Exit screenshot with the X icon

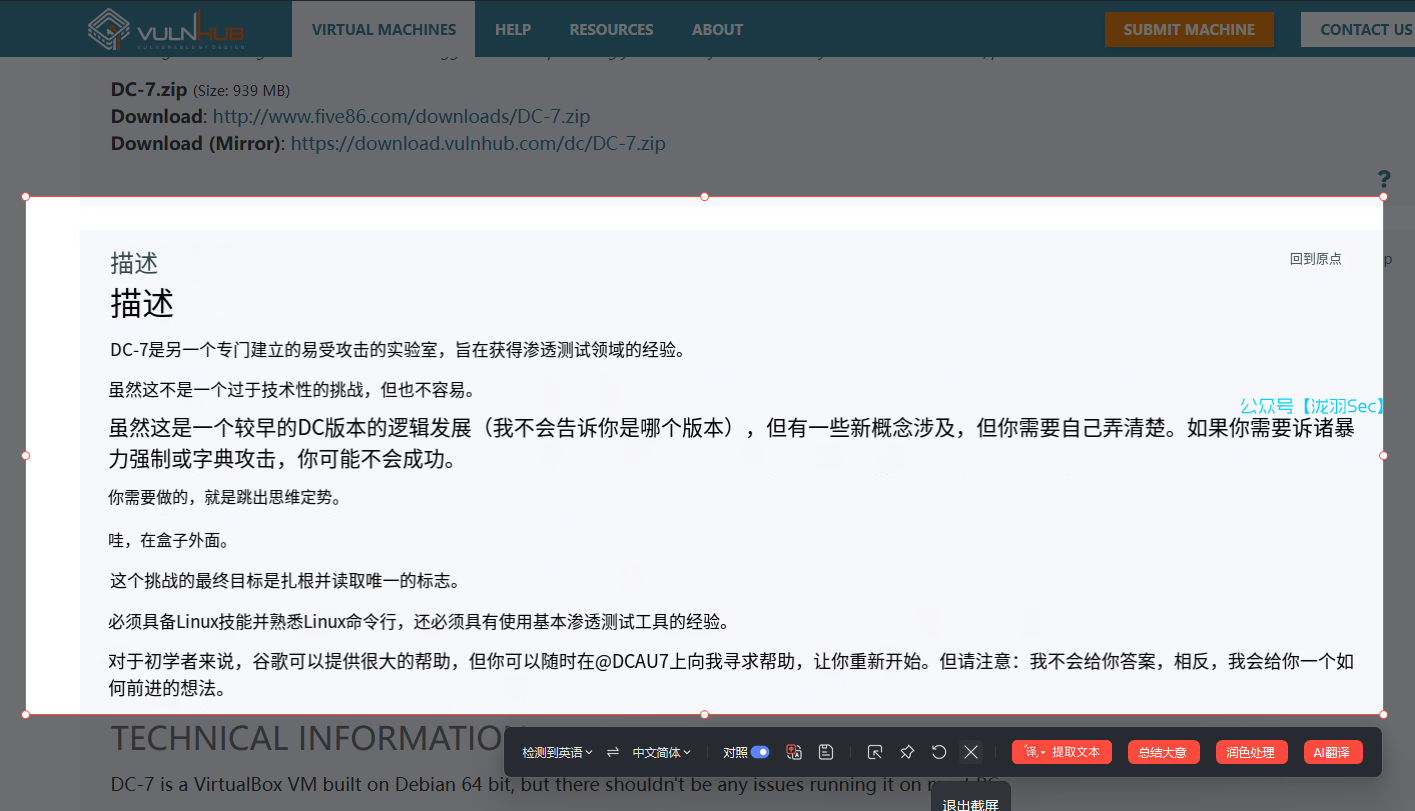[x=971, y=752]
